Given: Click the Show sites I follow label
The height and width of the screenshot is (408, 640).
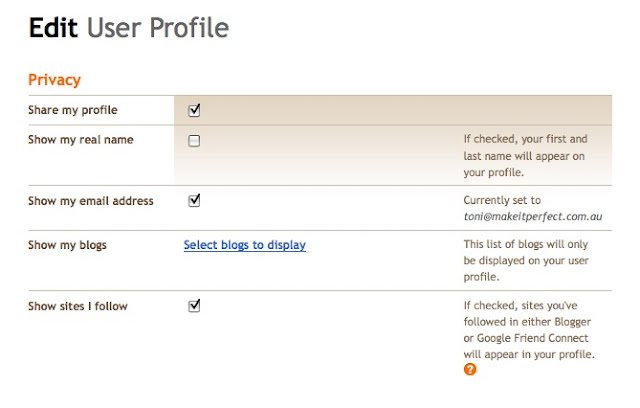Looking at the screenshot, I should (78, 306).
